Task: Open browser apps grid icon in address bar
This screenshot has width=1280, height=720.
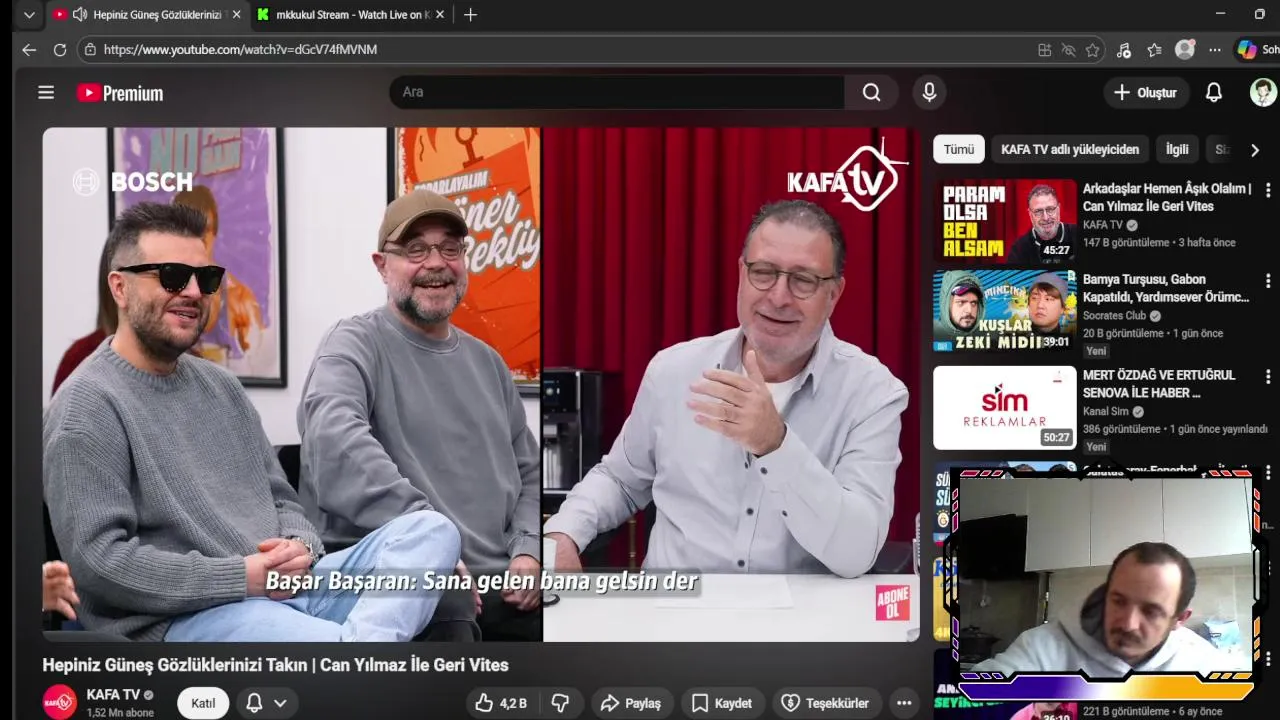Action: (x=1044, y=49)
